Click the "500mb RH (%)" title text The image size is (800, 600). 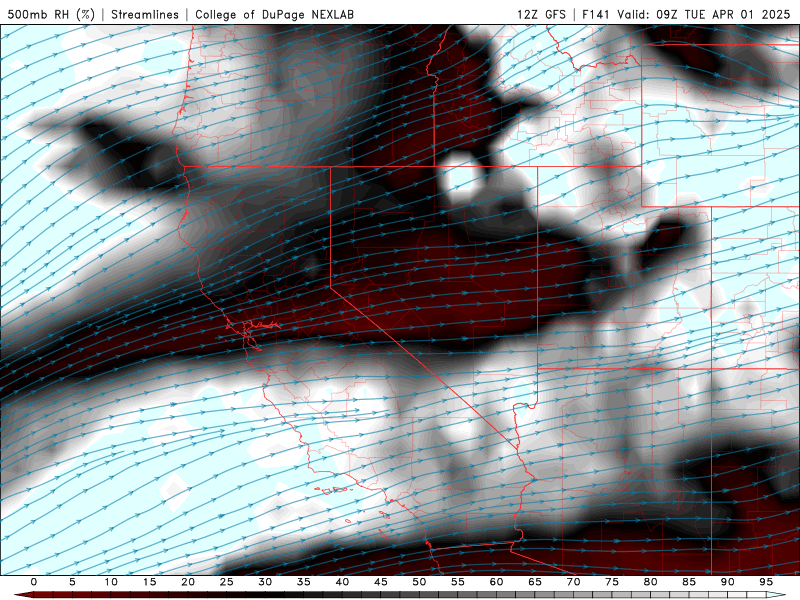(51, 14)
